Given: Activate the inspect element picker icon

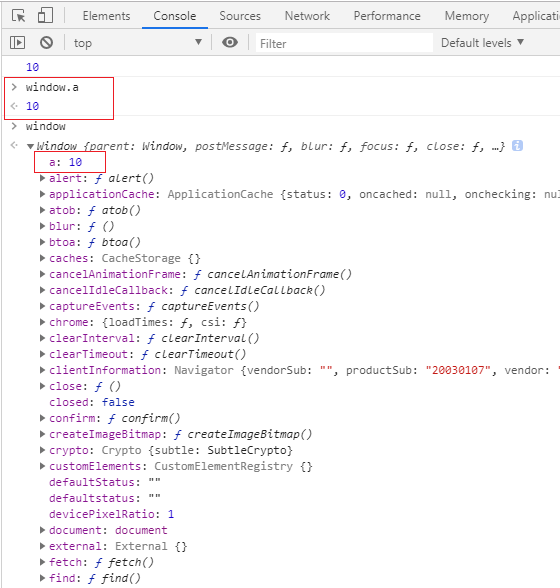Looking at the screenshot, I should click(x=18, y=16).
